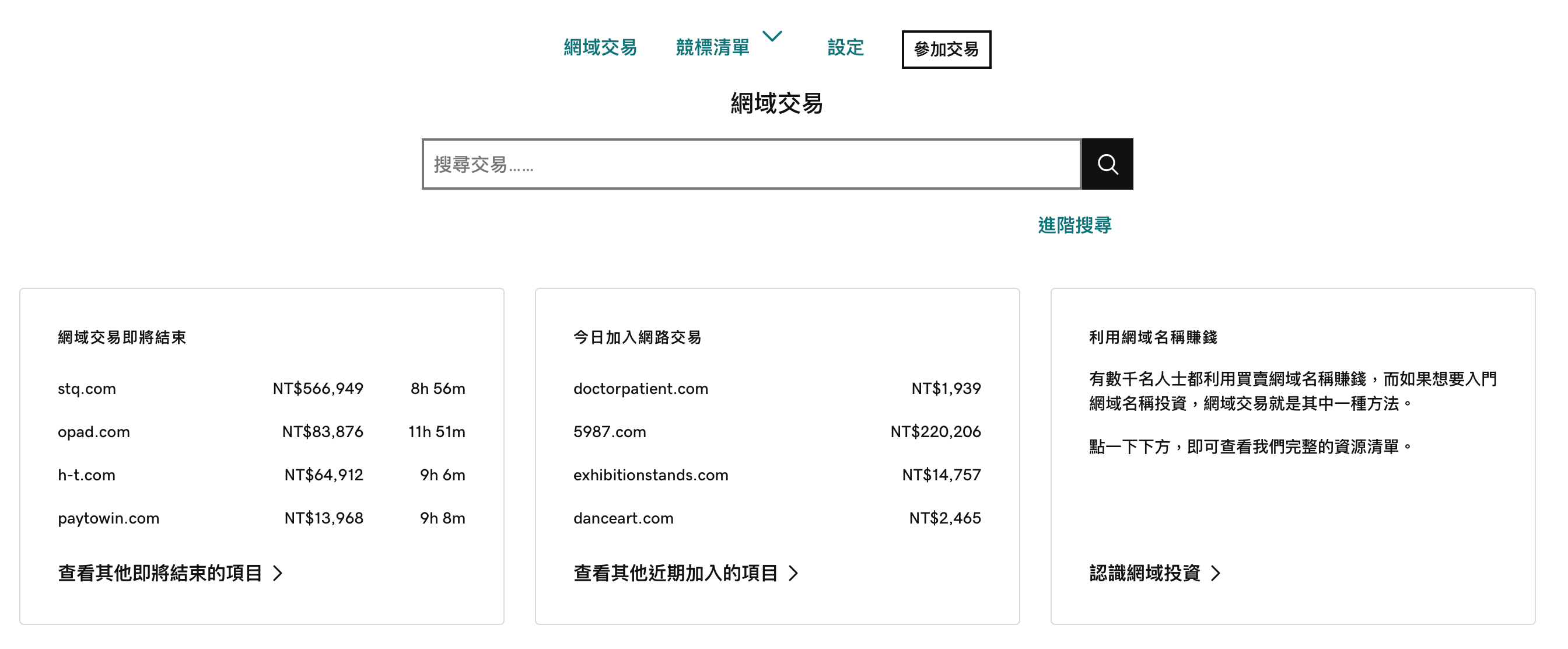The height and width of the screenshot is (649, 1568).
Task: Open the 網域交易 nav tab
Action: 600,47
